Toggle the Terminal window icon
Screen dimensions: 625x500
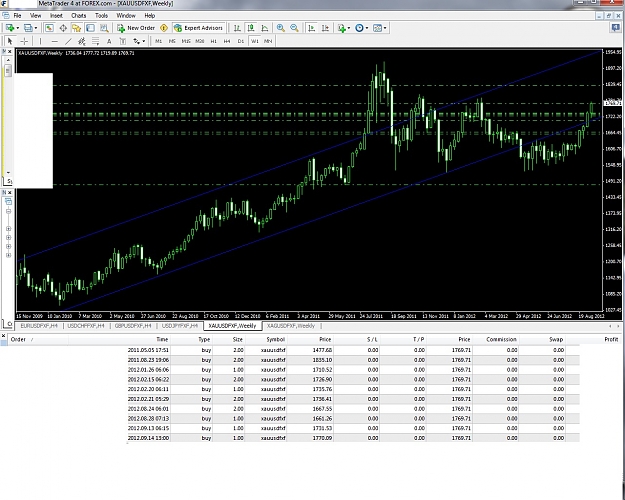click(x=90, y=28)
